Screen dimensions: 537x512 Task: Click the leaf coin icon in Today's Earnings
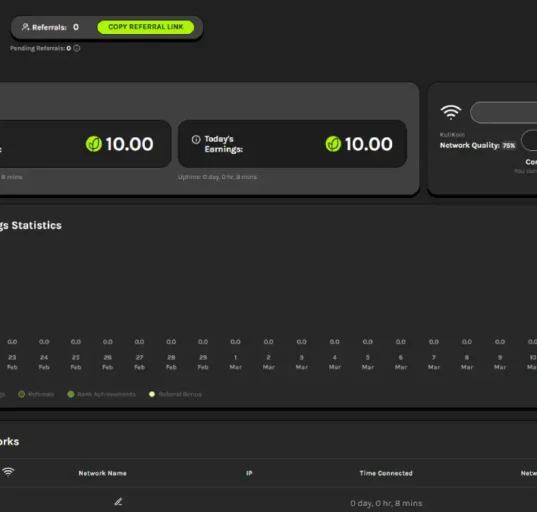click(x=333, y=144)
